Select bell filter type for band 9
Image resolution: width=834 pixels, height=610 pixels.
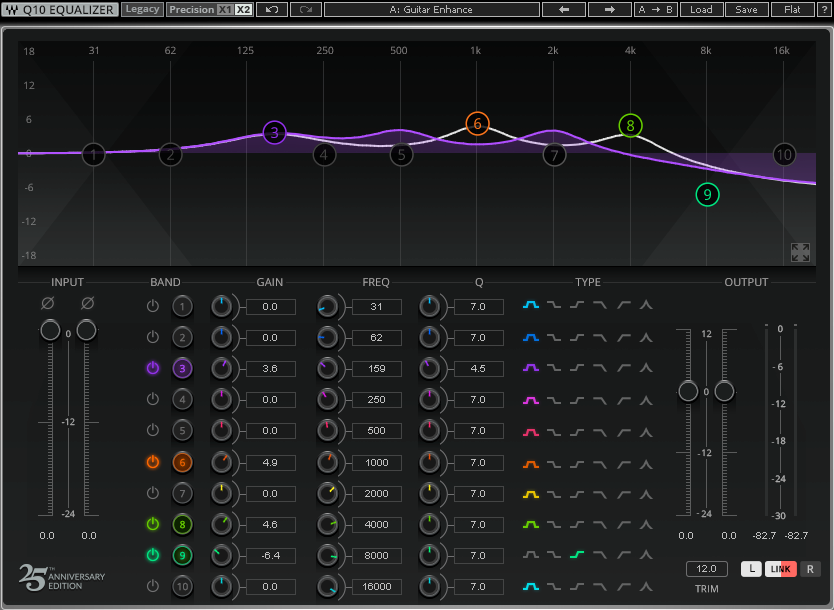[x=531, y=555]
